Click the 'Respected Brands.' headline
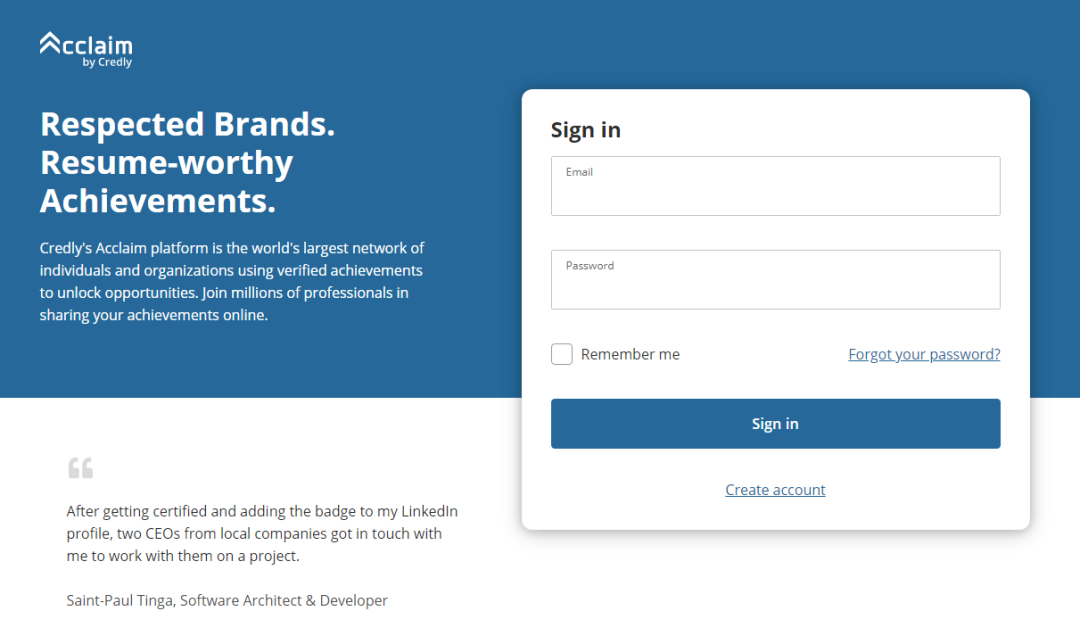This screenshot has height=636, width=1080. pyautogui.click(x=187, y=125)
